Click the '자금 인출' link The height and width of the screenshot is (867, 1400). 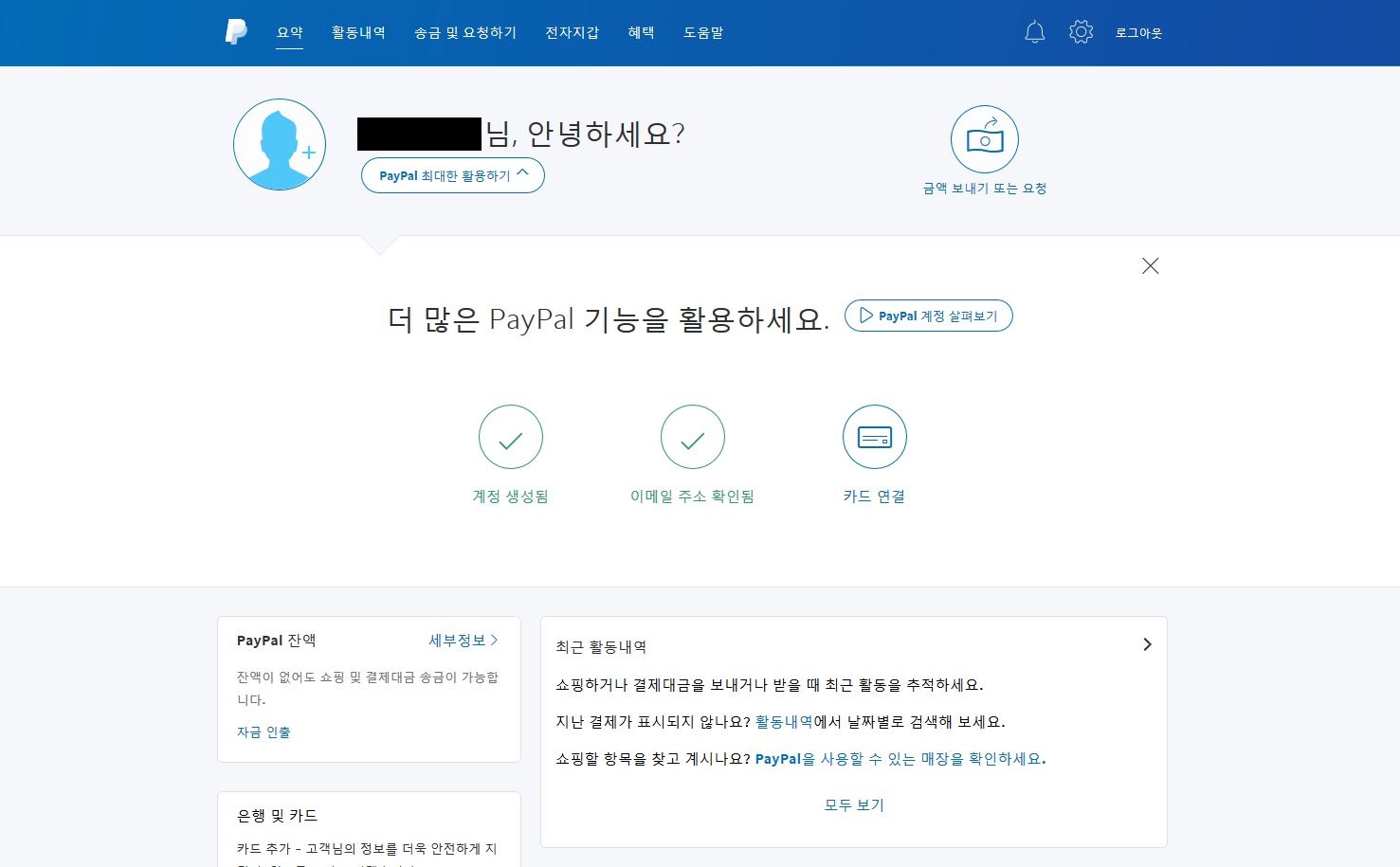264,732
